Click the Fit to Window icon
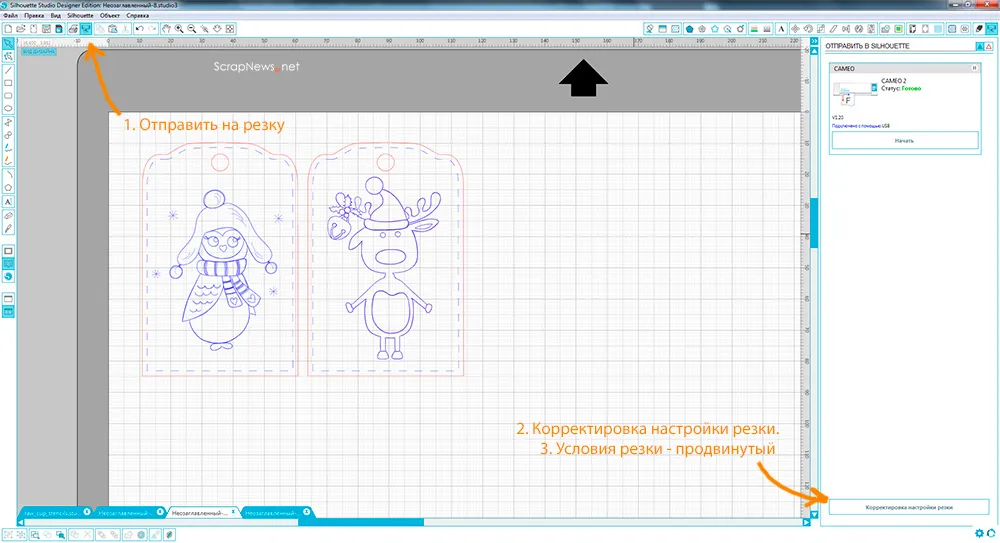The width and height of the screenshot is (1000, 543). pos(230,29)
